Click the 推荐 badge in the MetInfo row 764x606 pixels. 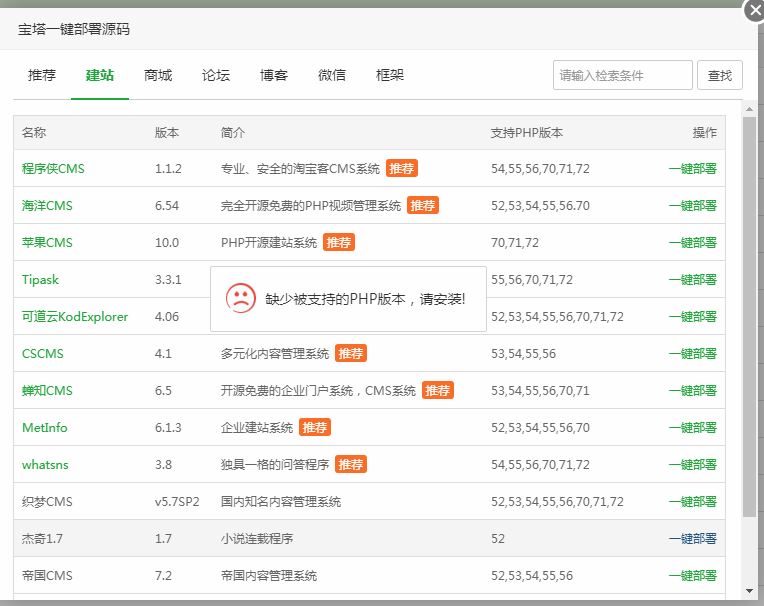pos(315,427)
